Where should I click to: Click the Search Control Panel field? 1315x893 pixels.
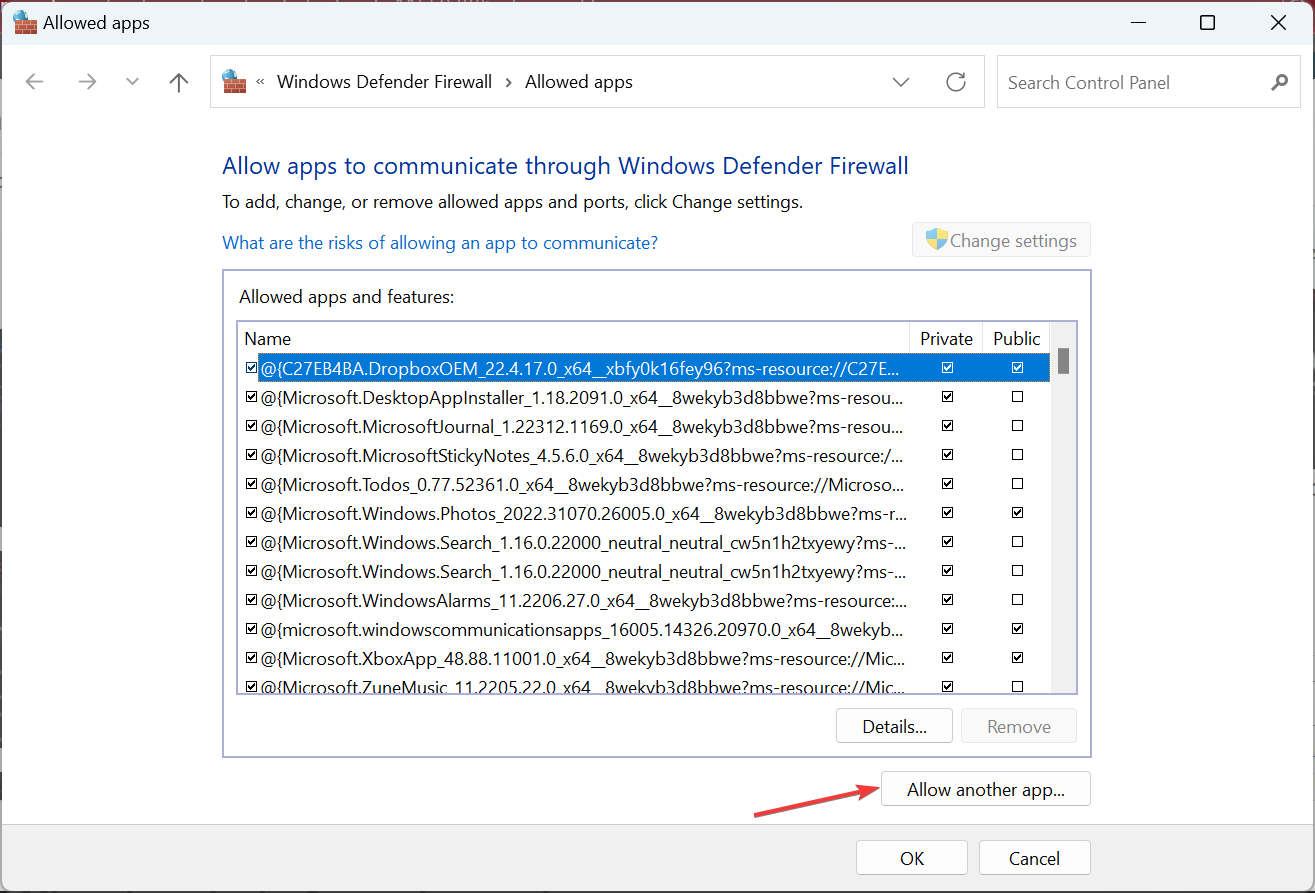pos(1130,82)
